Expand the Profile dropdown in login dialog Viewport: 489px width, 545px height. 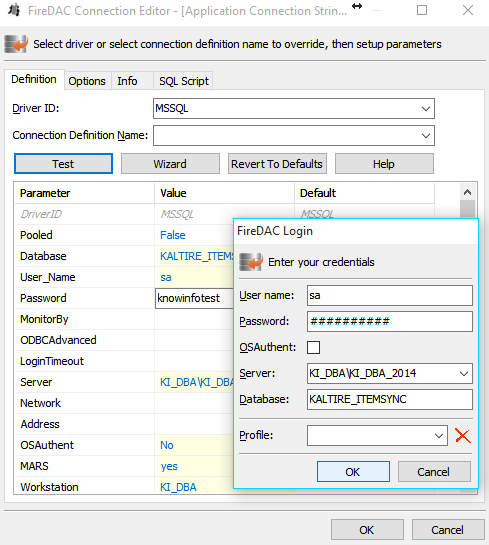[439, 436]
